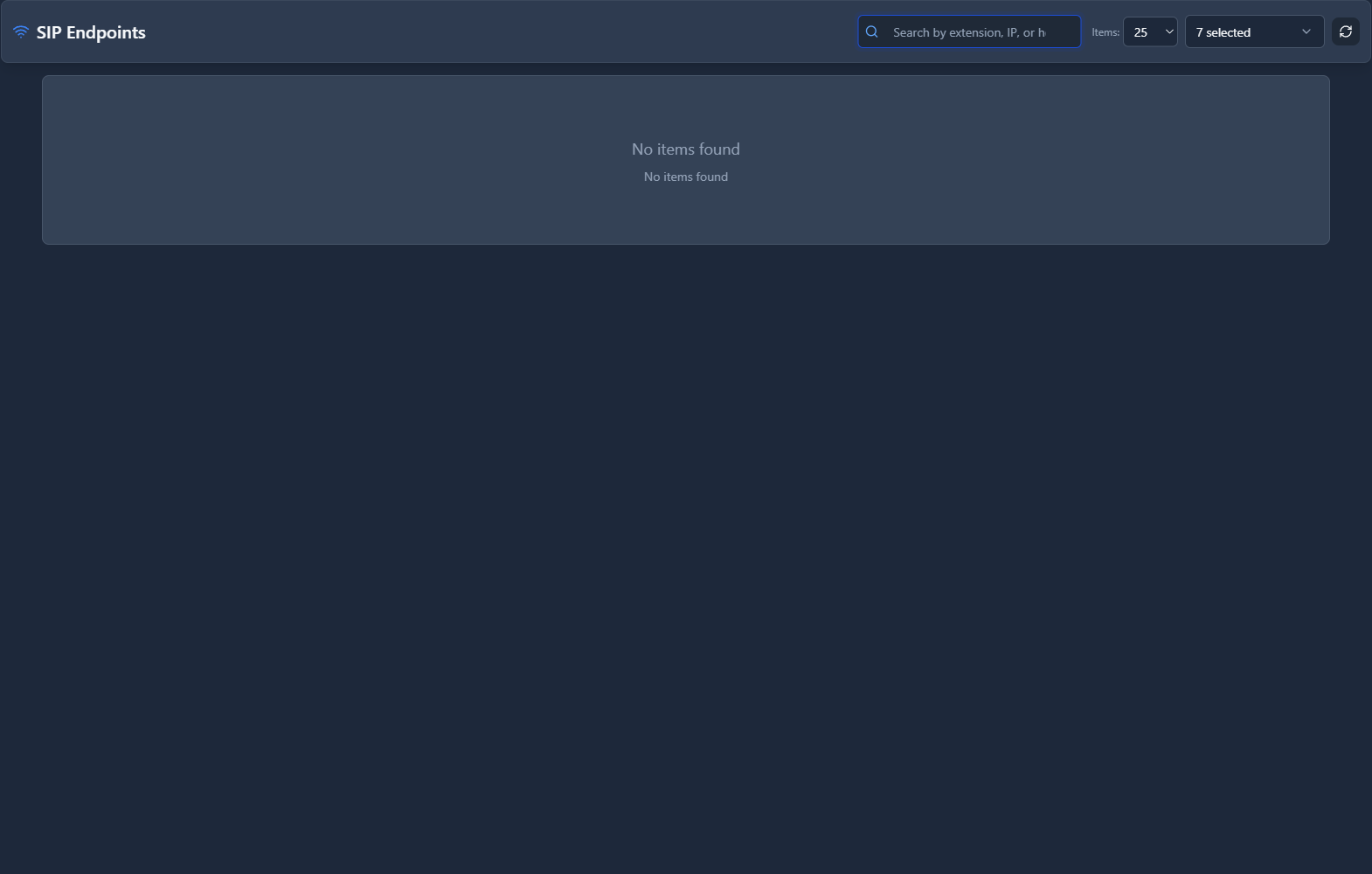Click the empty results panel left of message

click(x=306, y=160)
